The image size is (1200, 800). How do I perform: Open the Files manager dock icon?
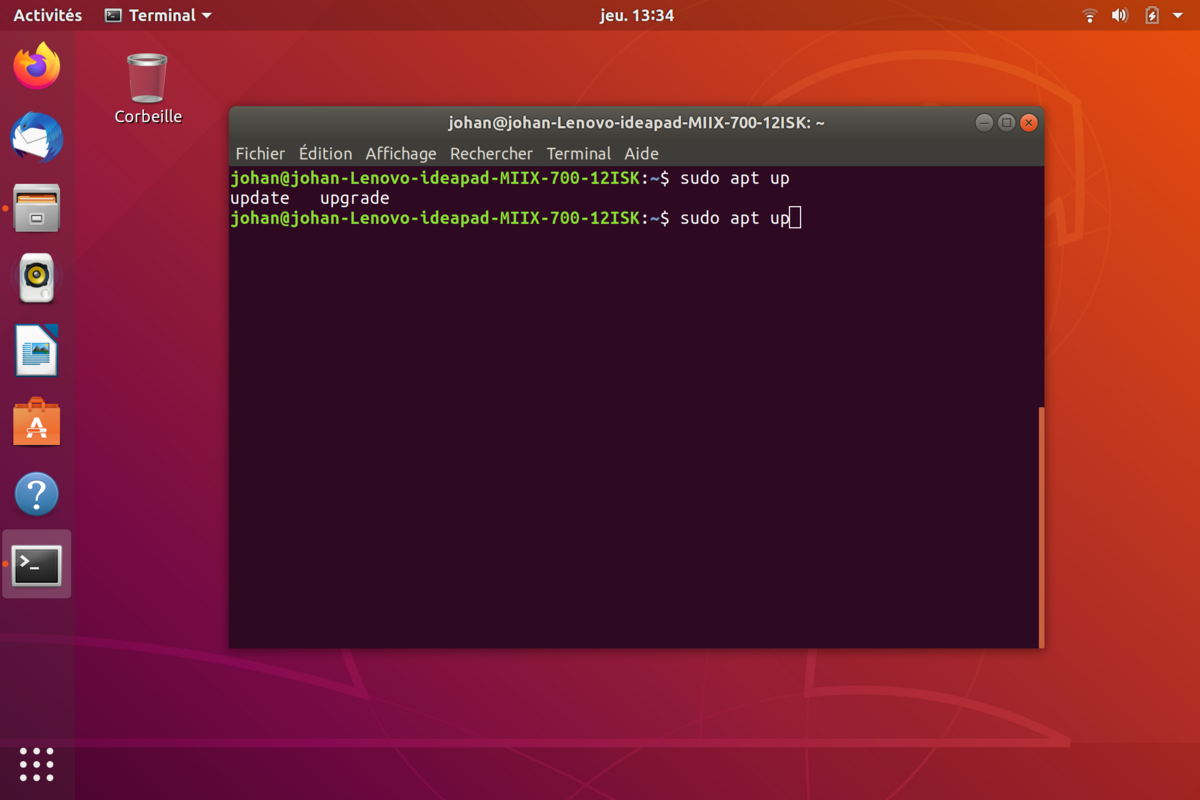pyautogui.click(x=37, y=208)
